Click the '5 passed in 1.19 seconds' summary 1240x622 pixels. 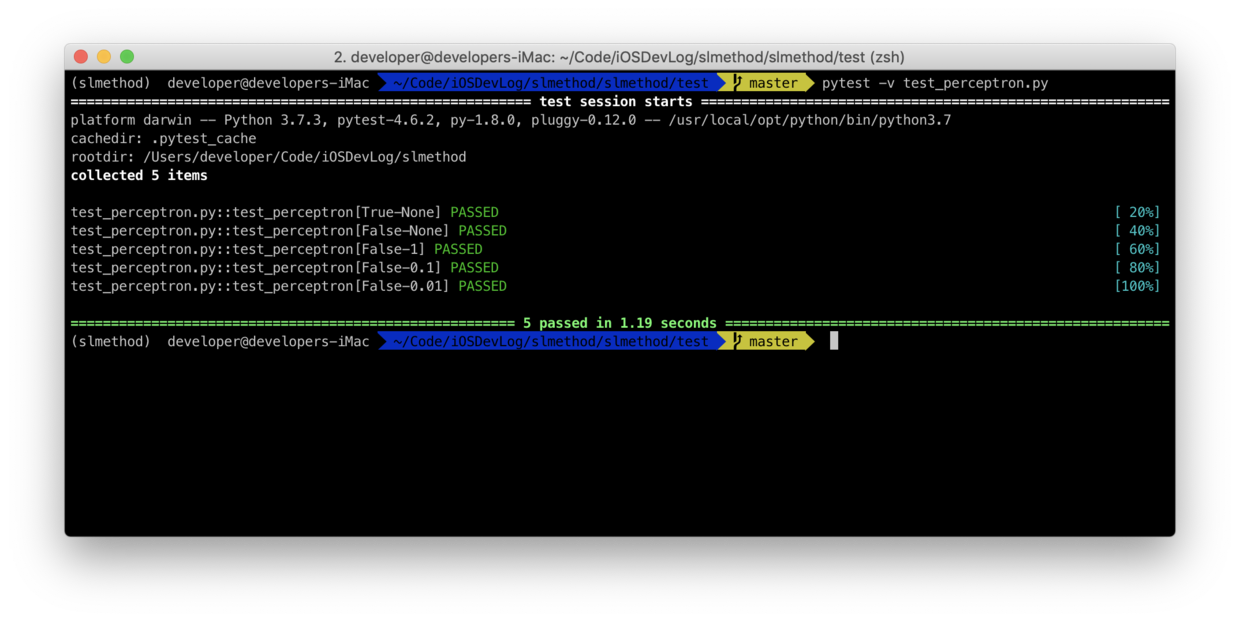(x=620, y=323)
